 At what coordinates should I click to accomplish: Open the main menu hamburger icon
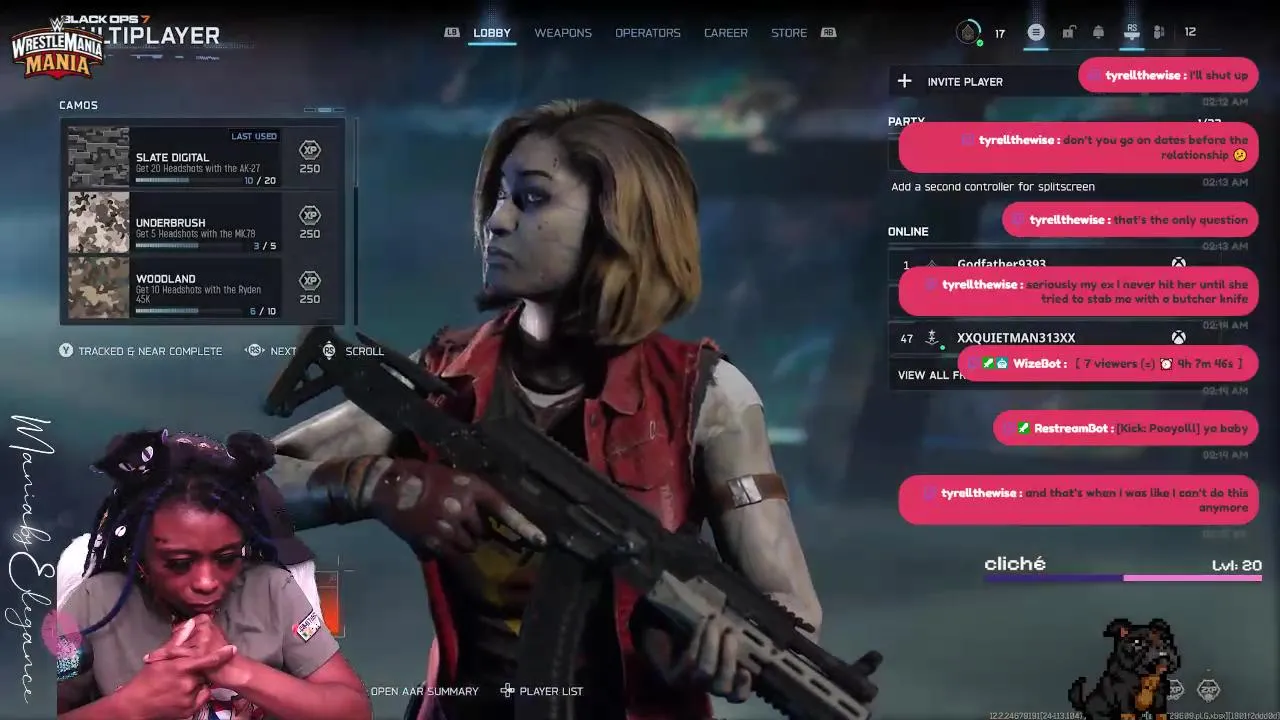point(1036,33)
